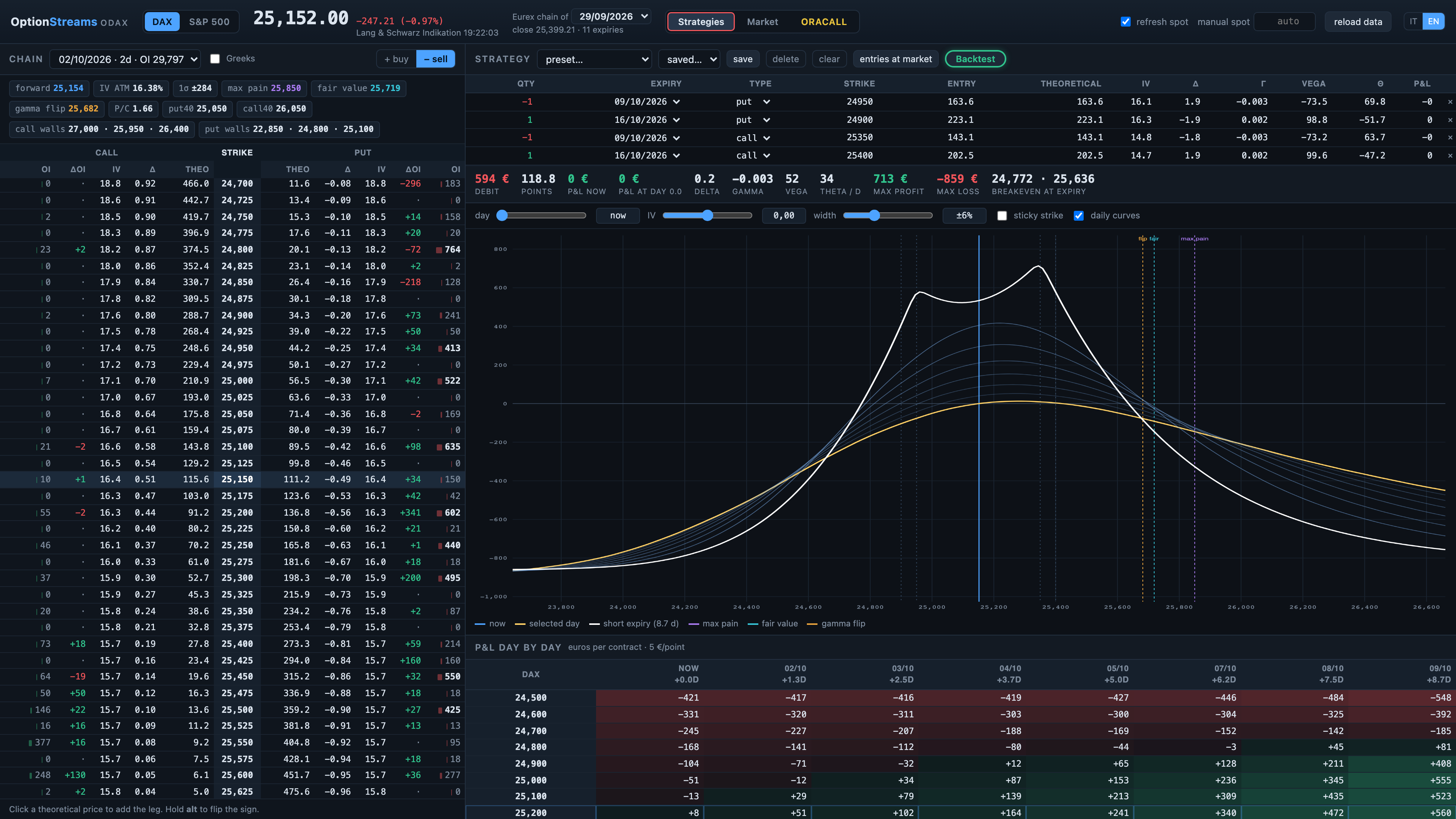Change type of the 25400 call leg
Viewport: 1456px width, 819px height.
pyautogui.click(x=753, y=155)
